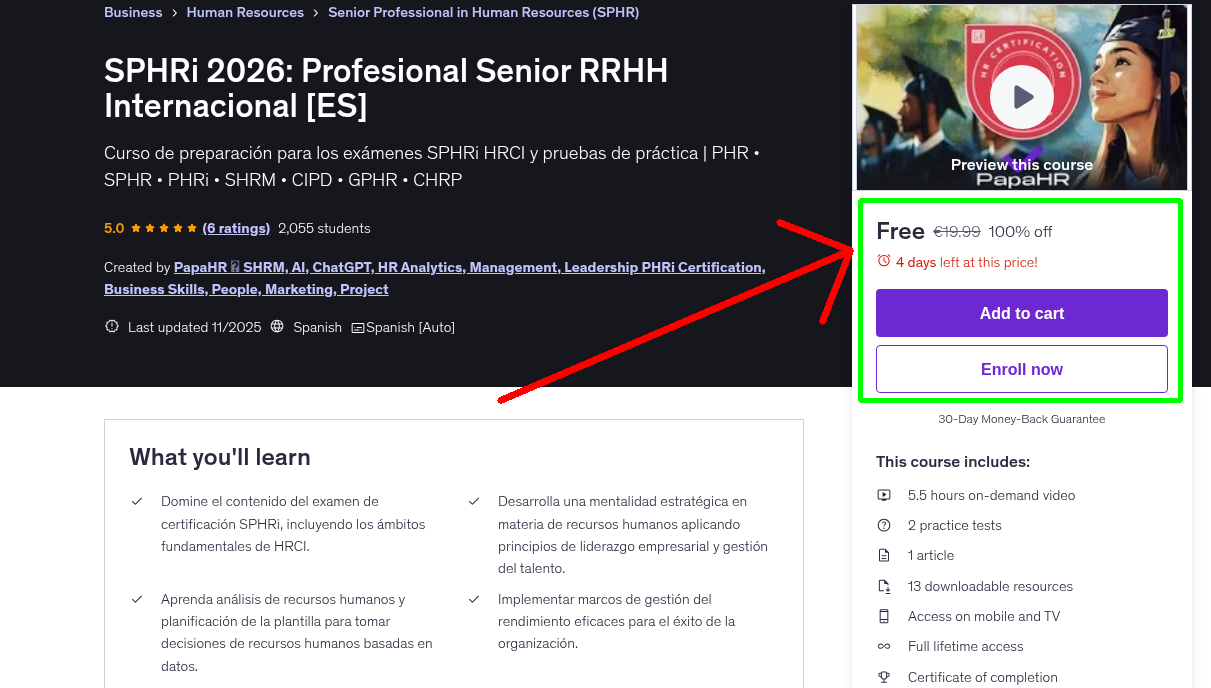Viewport: 1211px width, 688px height.
Task: Click the Enroll now button
Action: (1021, 368)
